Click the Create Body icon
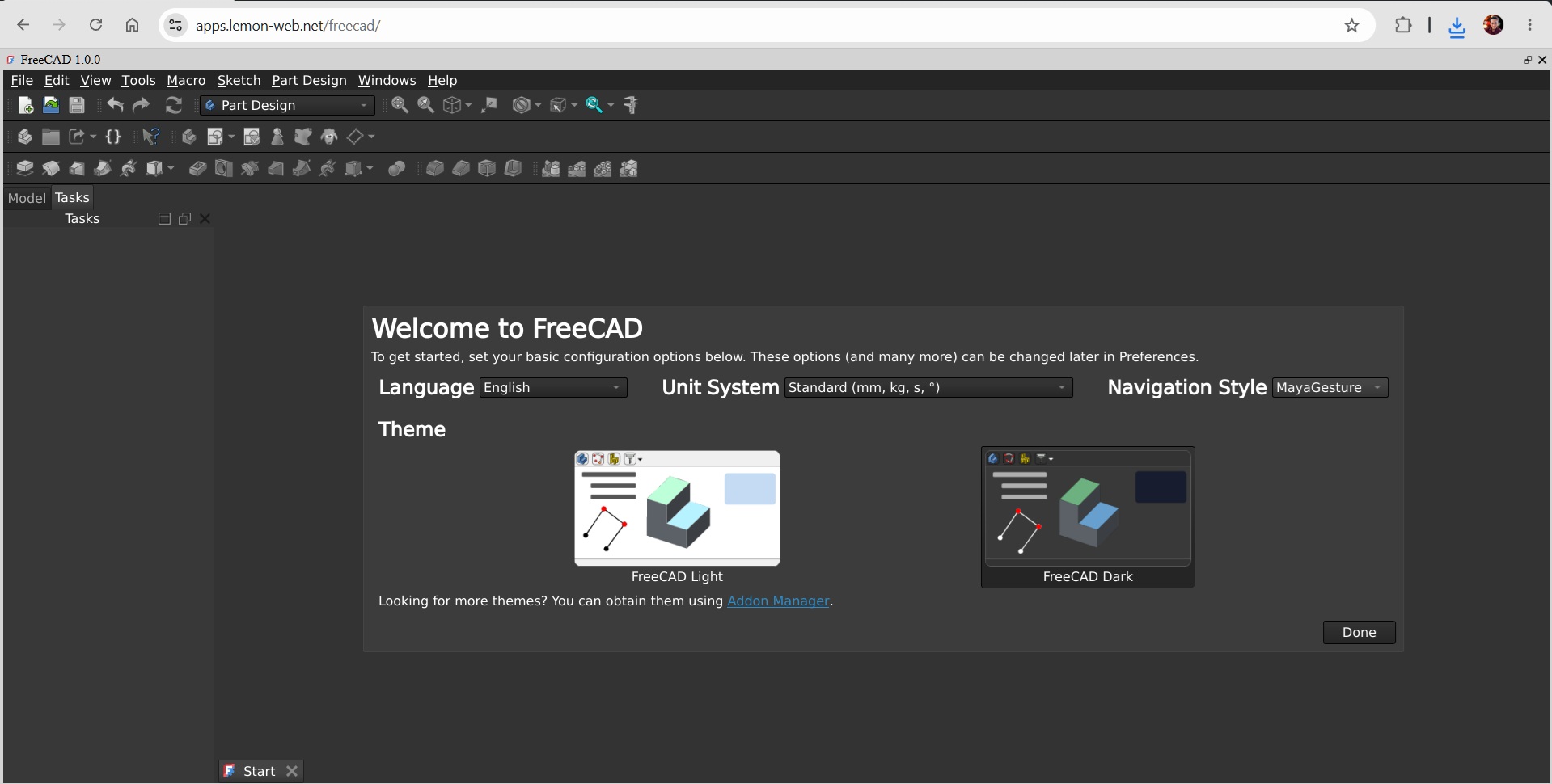The width and height of the screenshot is (1552, 784). 188,137
